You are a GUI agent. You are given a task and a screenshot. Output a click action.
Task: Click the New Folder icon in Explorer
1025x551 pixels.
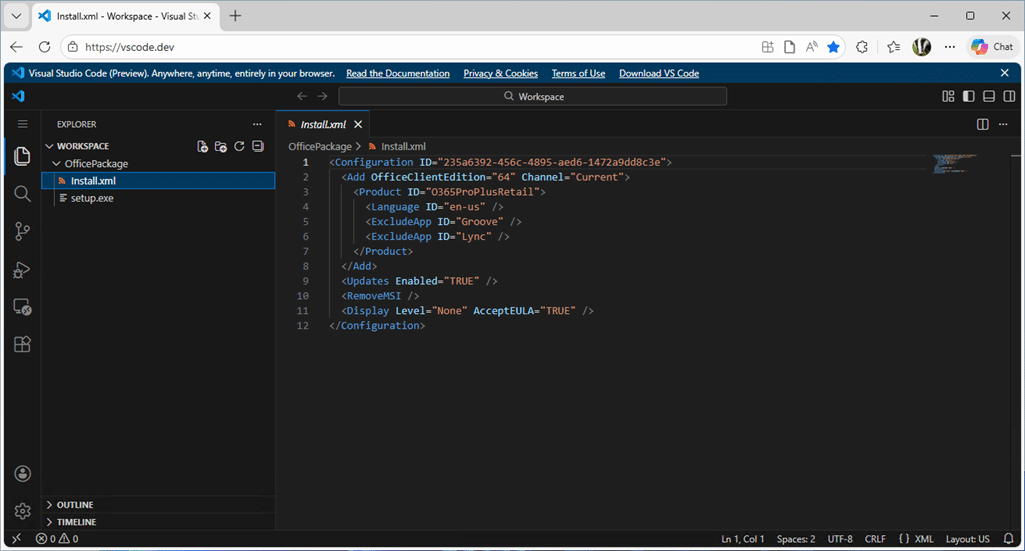tap(221, 146)
